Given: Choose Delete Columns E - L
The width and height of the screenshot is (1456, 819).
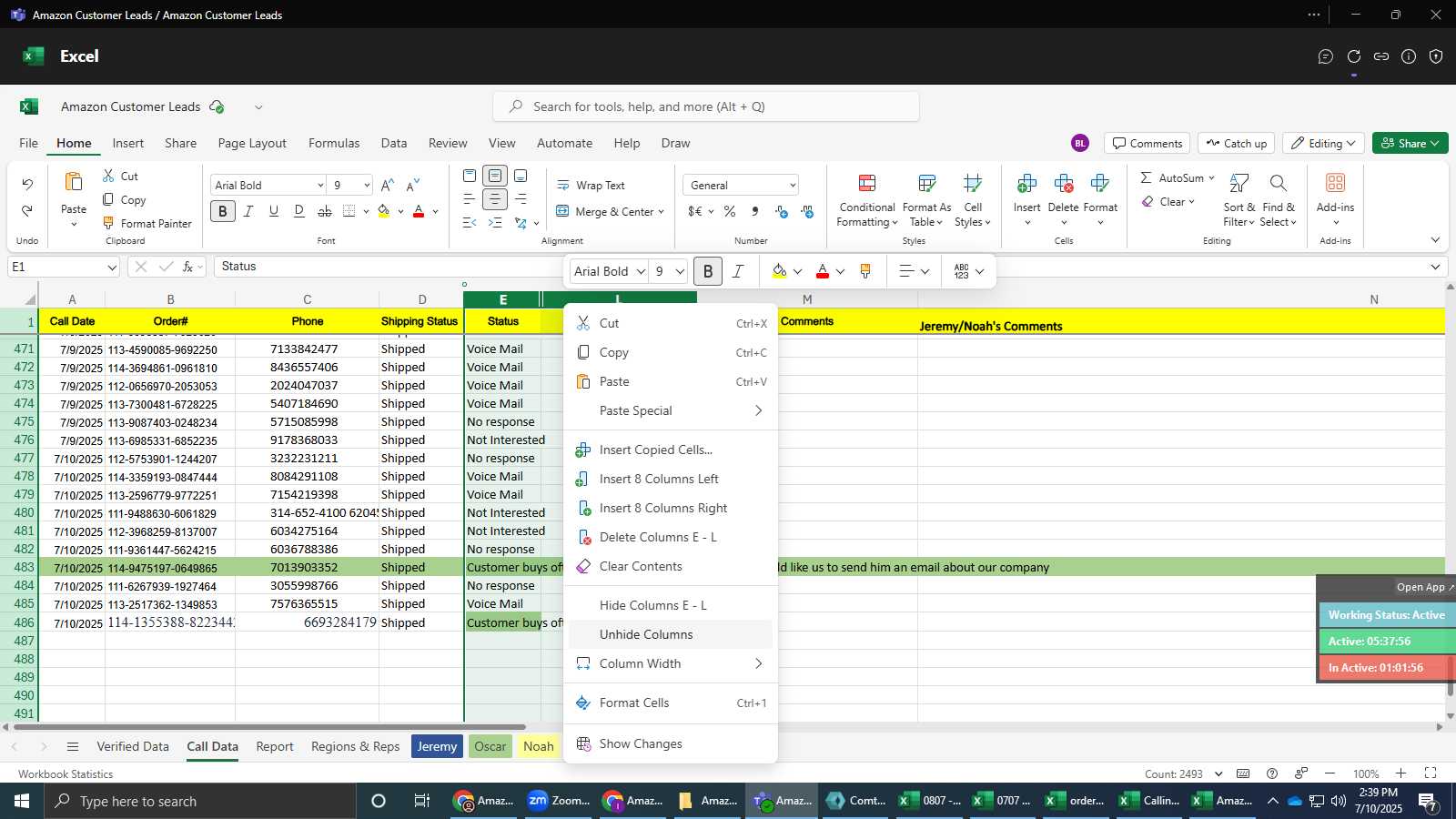Looking at the screenshot, I should point(671,537).
